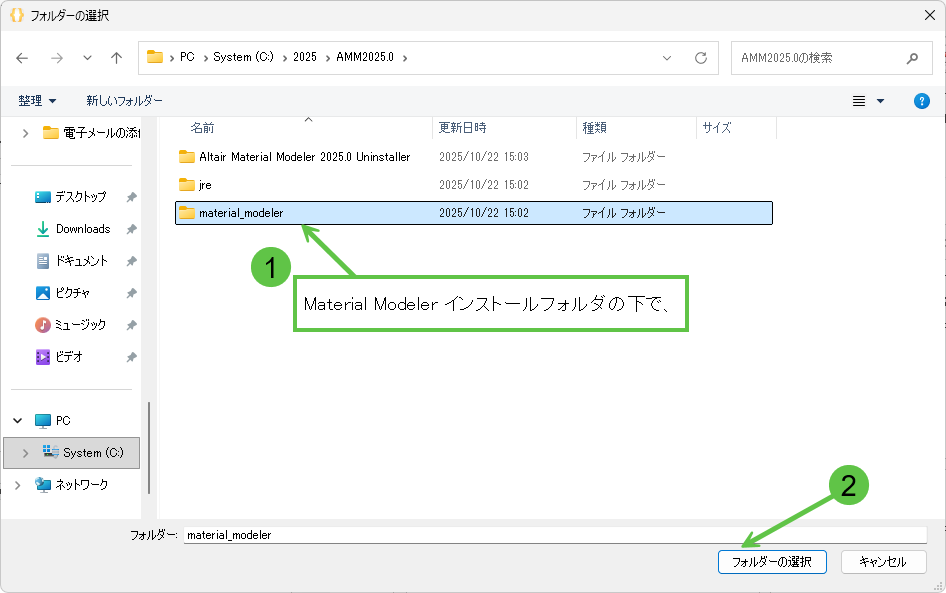
Task: Open Downloads in quick access
Action: tap(83, 229)
